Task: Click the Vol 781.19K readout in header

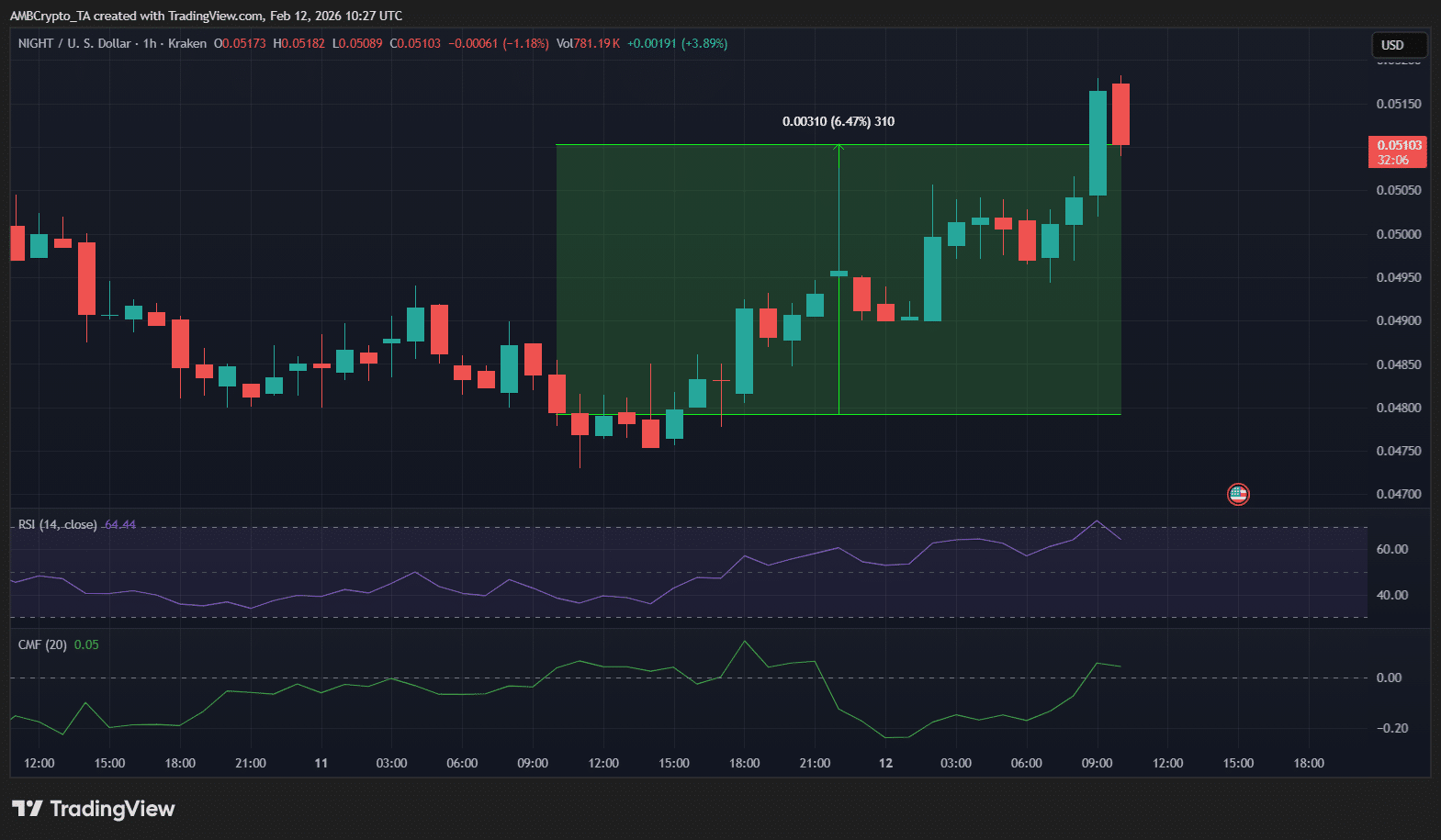Action: point(588,43)
